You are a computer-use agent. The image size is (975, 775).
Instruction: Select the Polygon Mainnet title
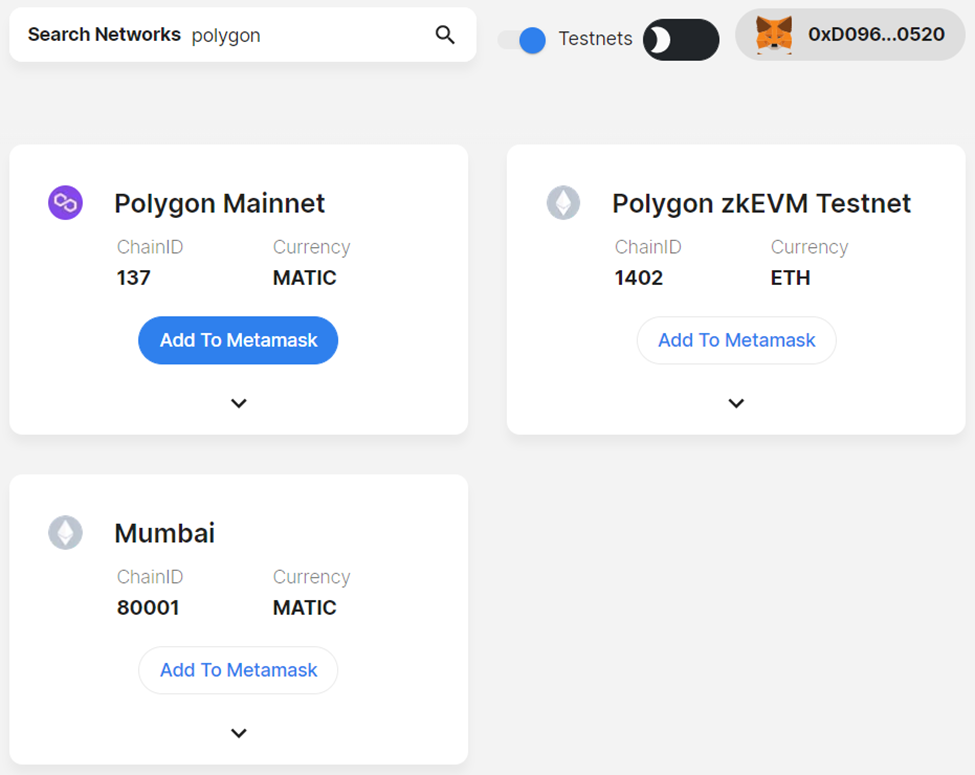click(x=219, y=203)
